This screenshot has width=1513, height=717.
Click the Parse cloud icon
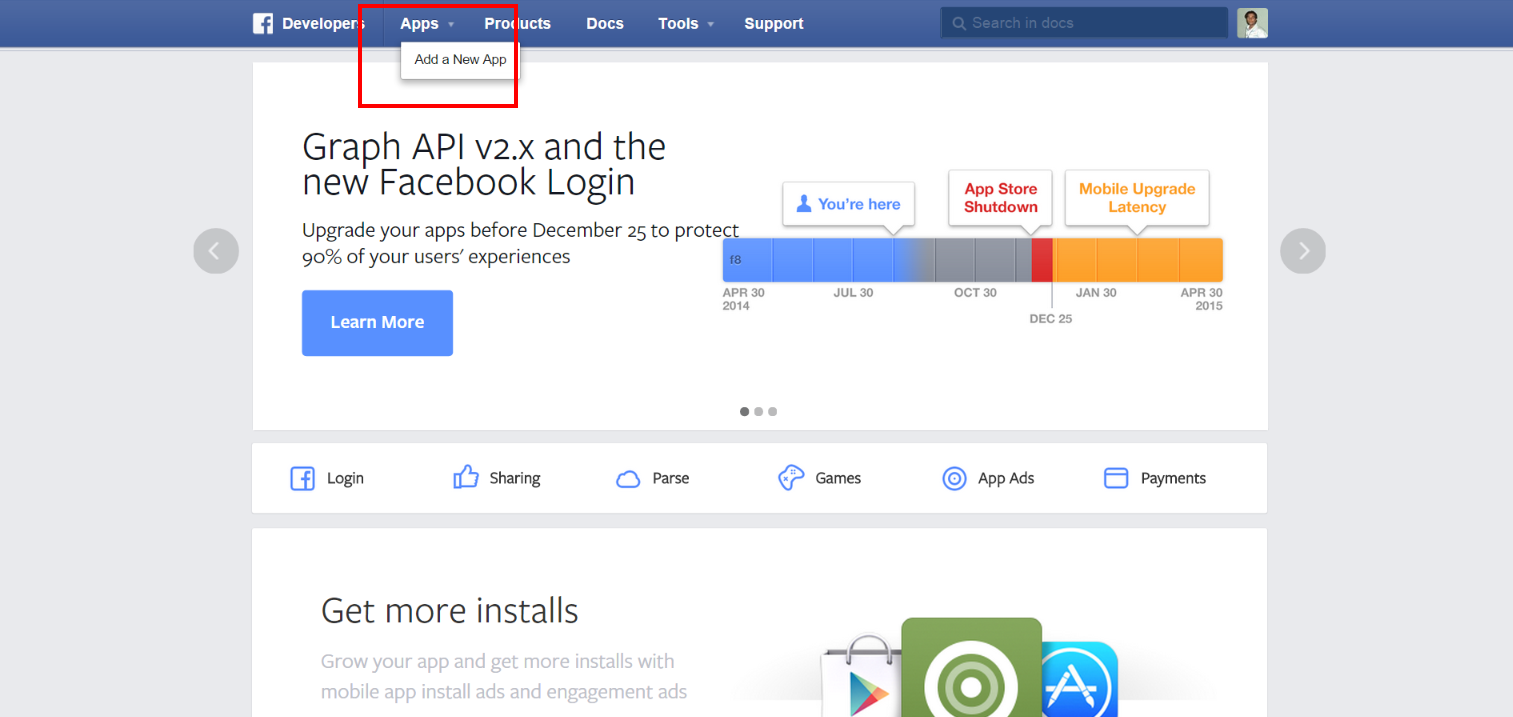[x=628, y=479]
